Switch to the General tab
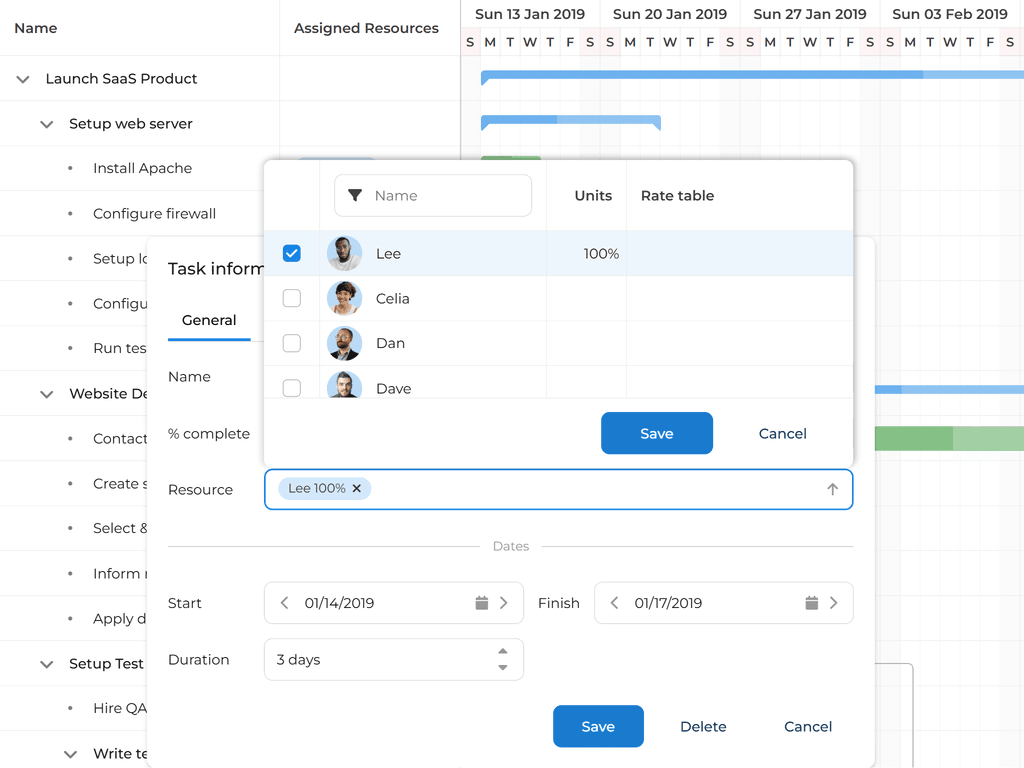This screenshot has width=1024, height=768. pos(209,320)
